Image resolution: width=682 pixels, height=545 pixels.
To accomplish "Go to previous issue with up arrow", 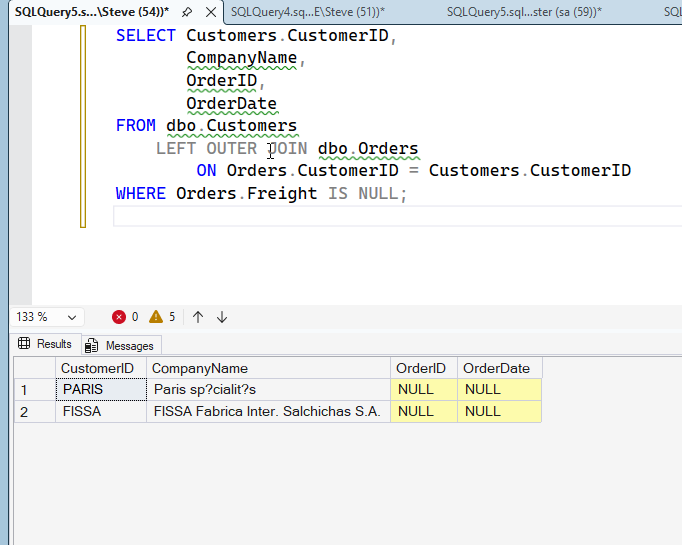I will point(198,317).
